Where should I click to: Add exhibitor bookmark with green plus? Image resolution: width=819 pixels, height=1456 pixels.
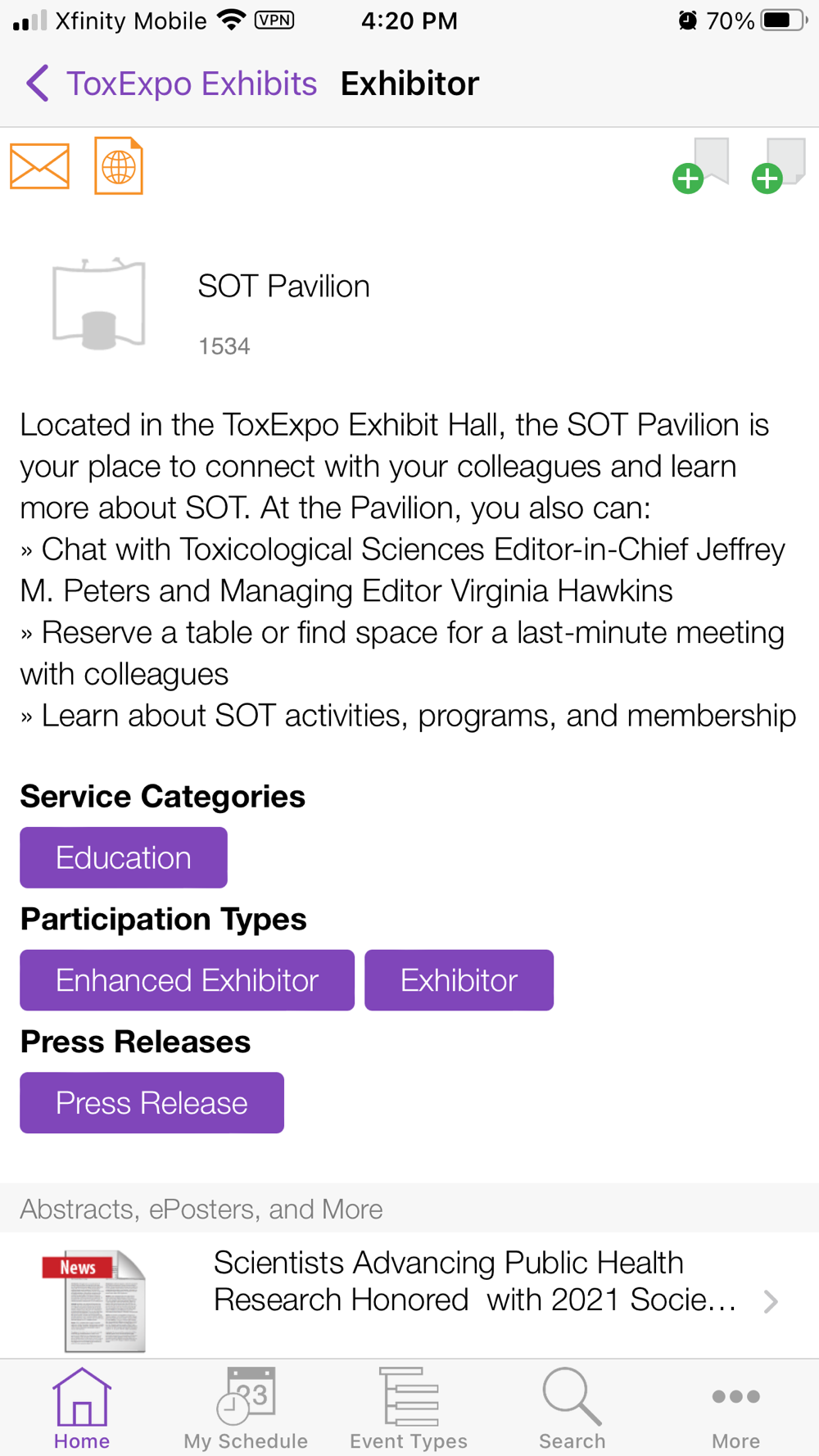(701, 166)
